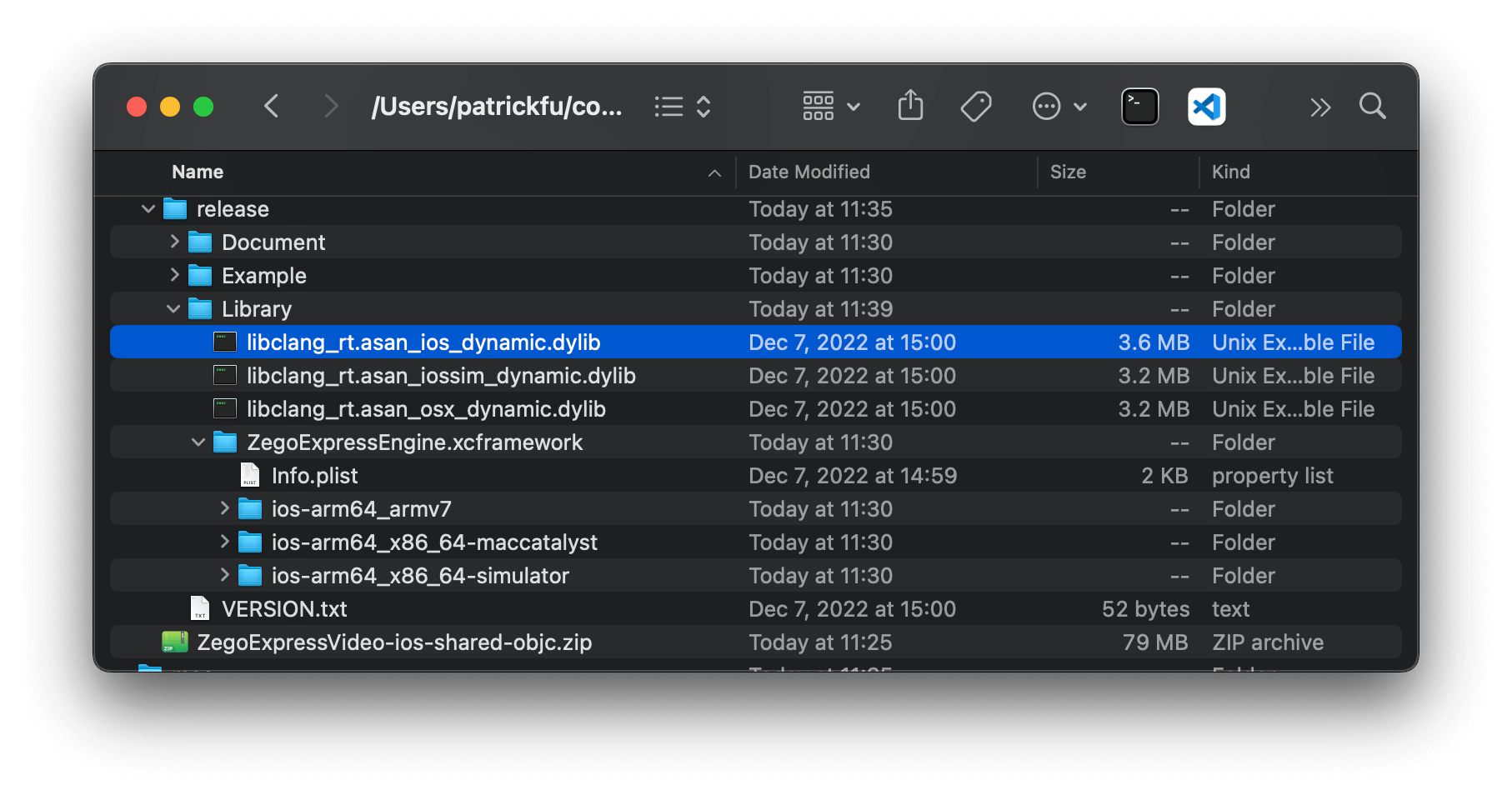Select the Example folder icon

point(200,275)
